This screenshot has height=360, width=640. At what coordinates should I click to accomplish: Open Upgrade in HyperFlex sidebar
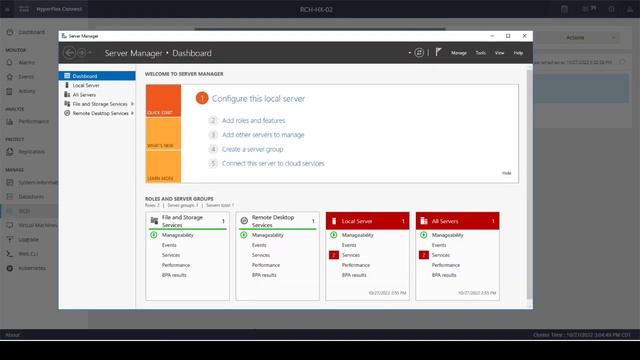(x=28, y=240)
